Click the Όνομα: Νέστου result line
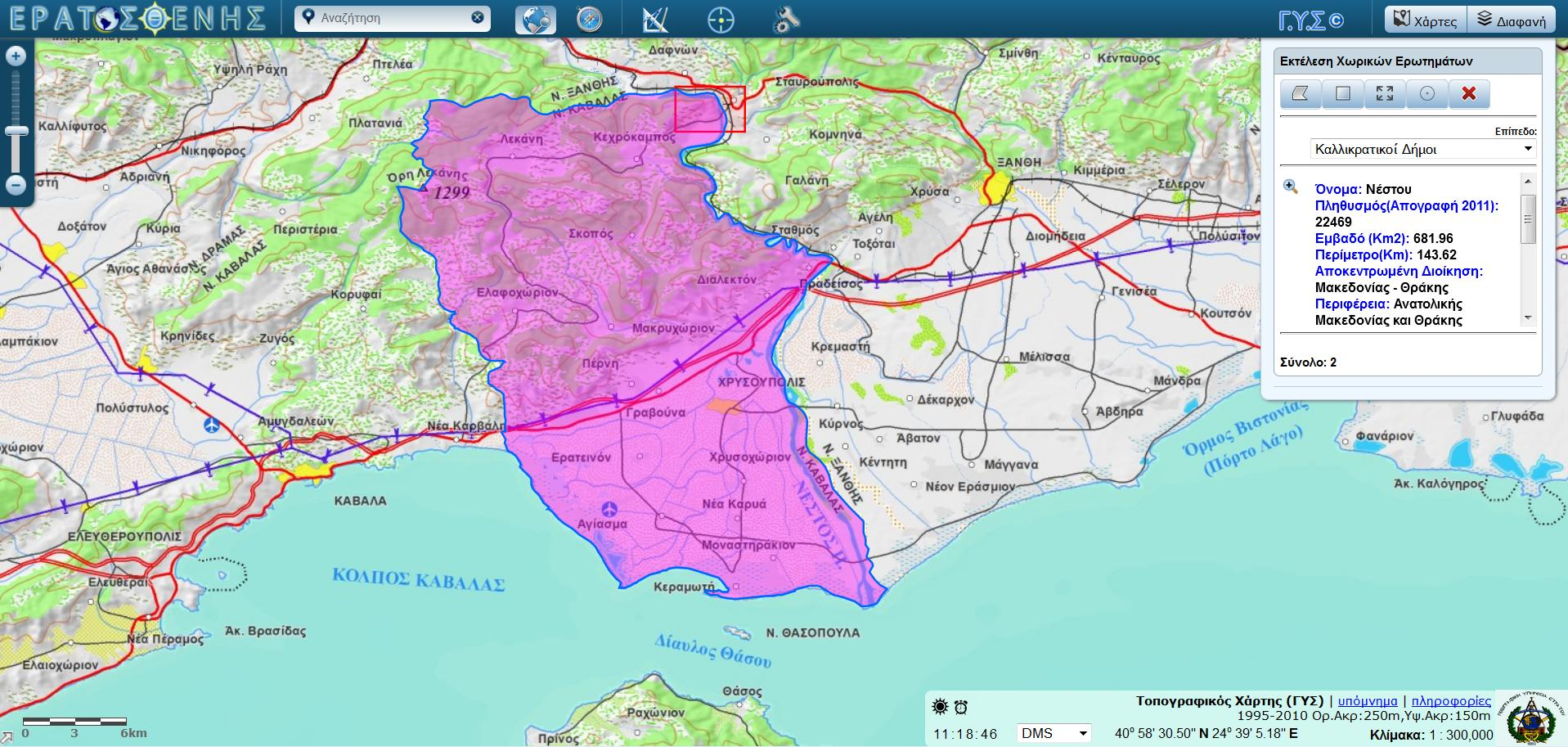1568x747 pixels. [1364, 189]
